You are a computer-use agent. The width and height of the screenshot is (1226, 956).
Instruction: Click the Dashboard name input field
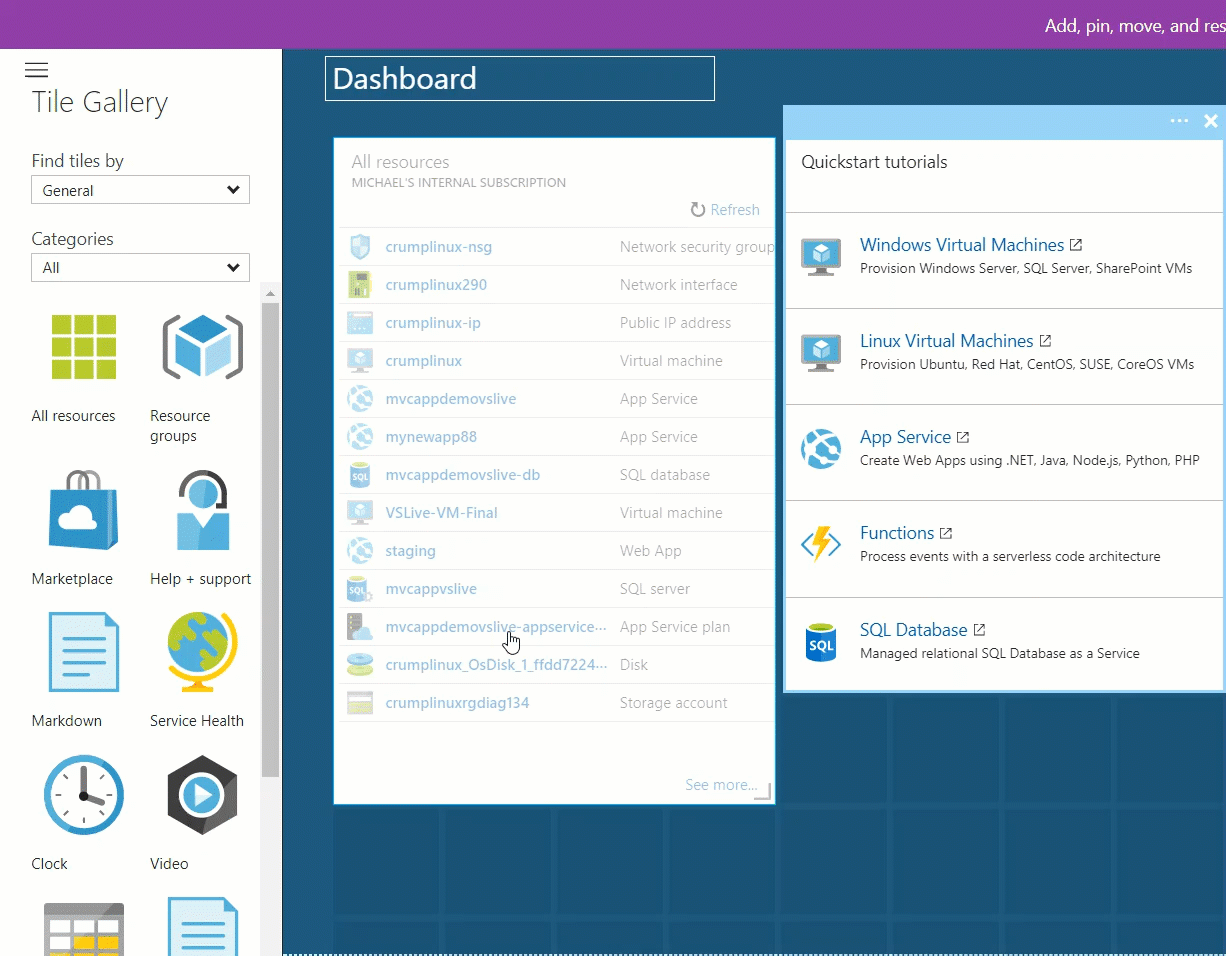coord(520,79)
